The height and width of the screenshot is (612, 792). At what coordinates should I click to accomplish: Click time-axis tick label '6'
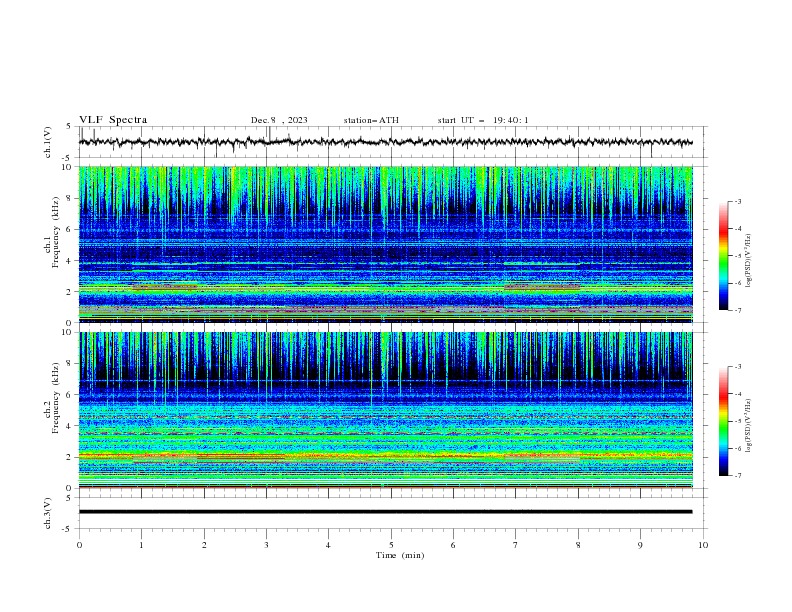[x=453, y=545]
